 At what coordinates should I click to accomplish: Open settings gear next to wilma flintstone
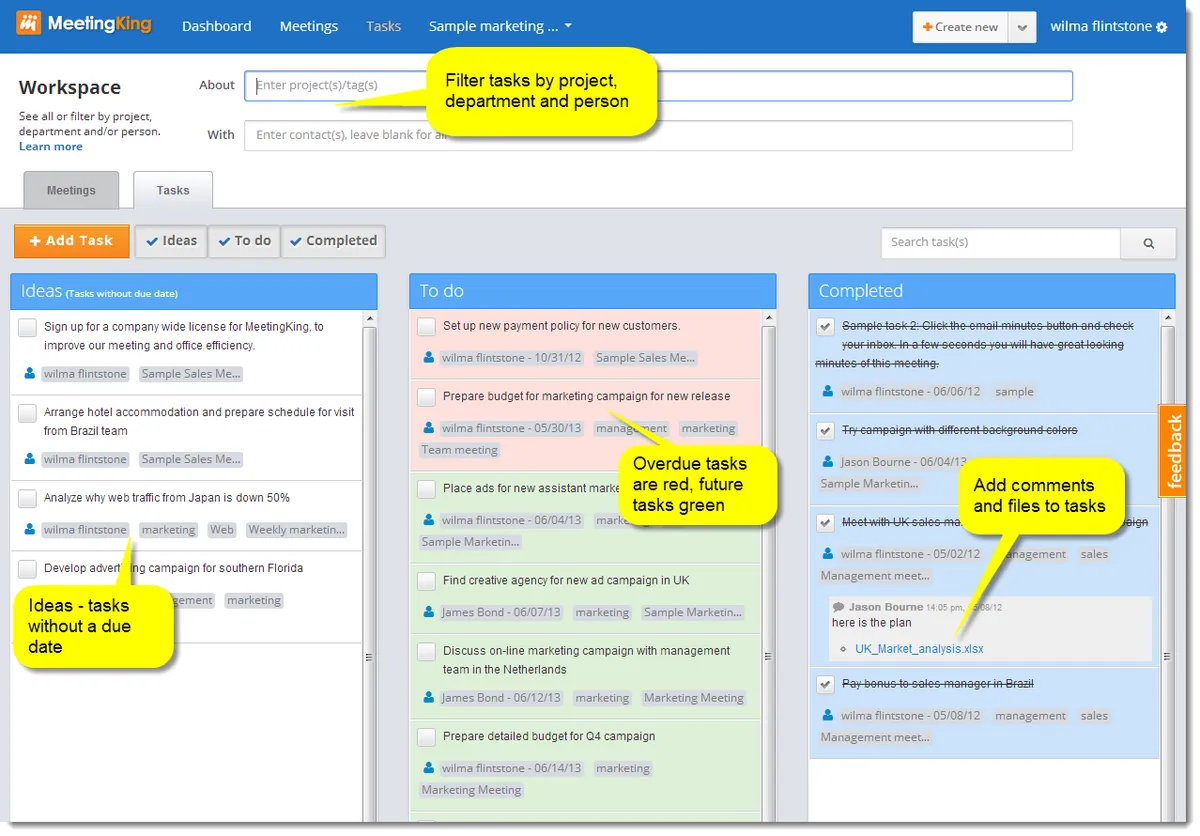pos(1161,27)
